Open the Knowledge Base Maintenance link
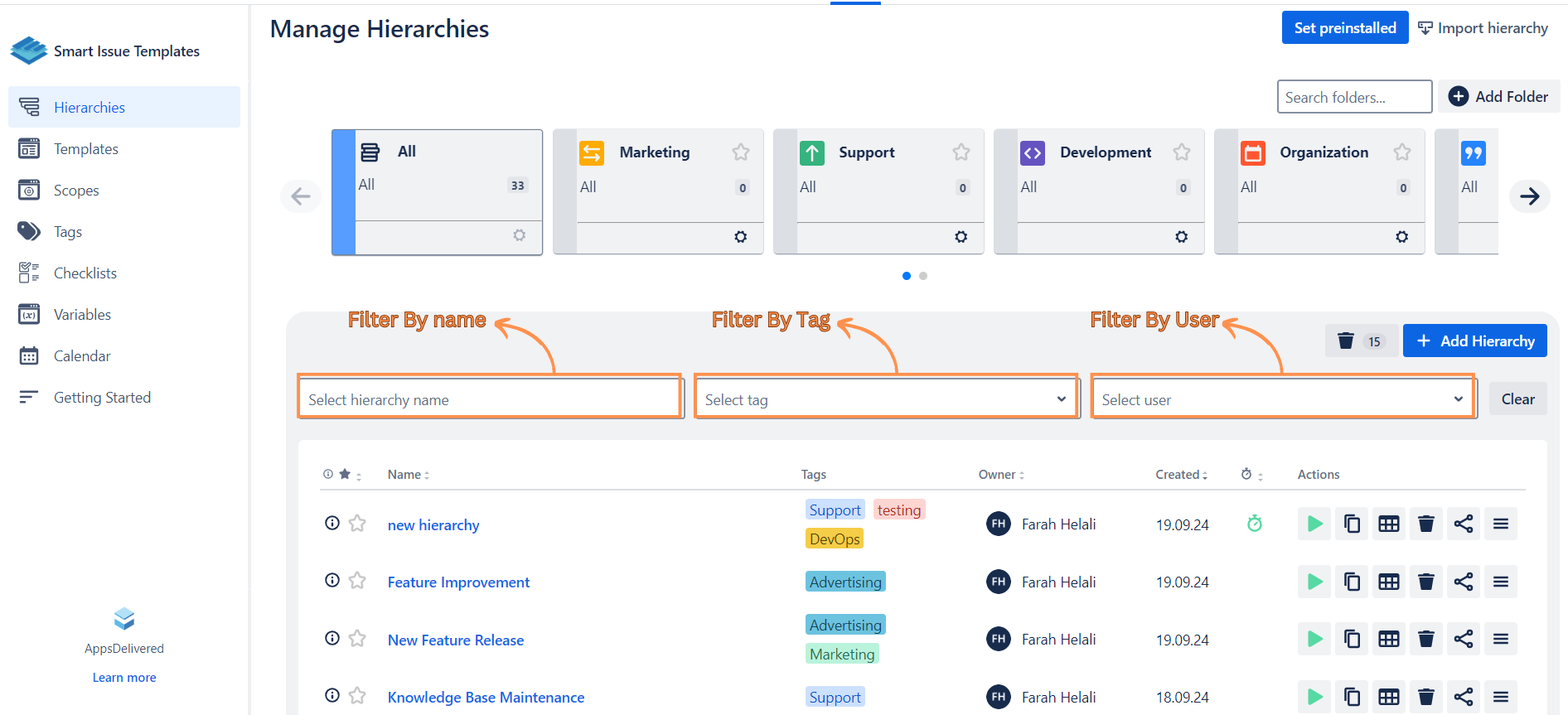 [x=486, y=698]
